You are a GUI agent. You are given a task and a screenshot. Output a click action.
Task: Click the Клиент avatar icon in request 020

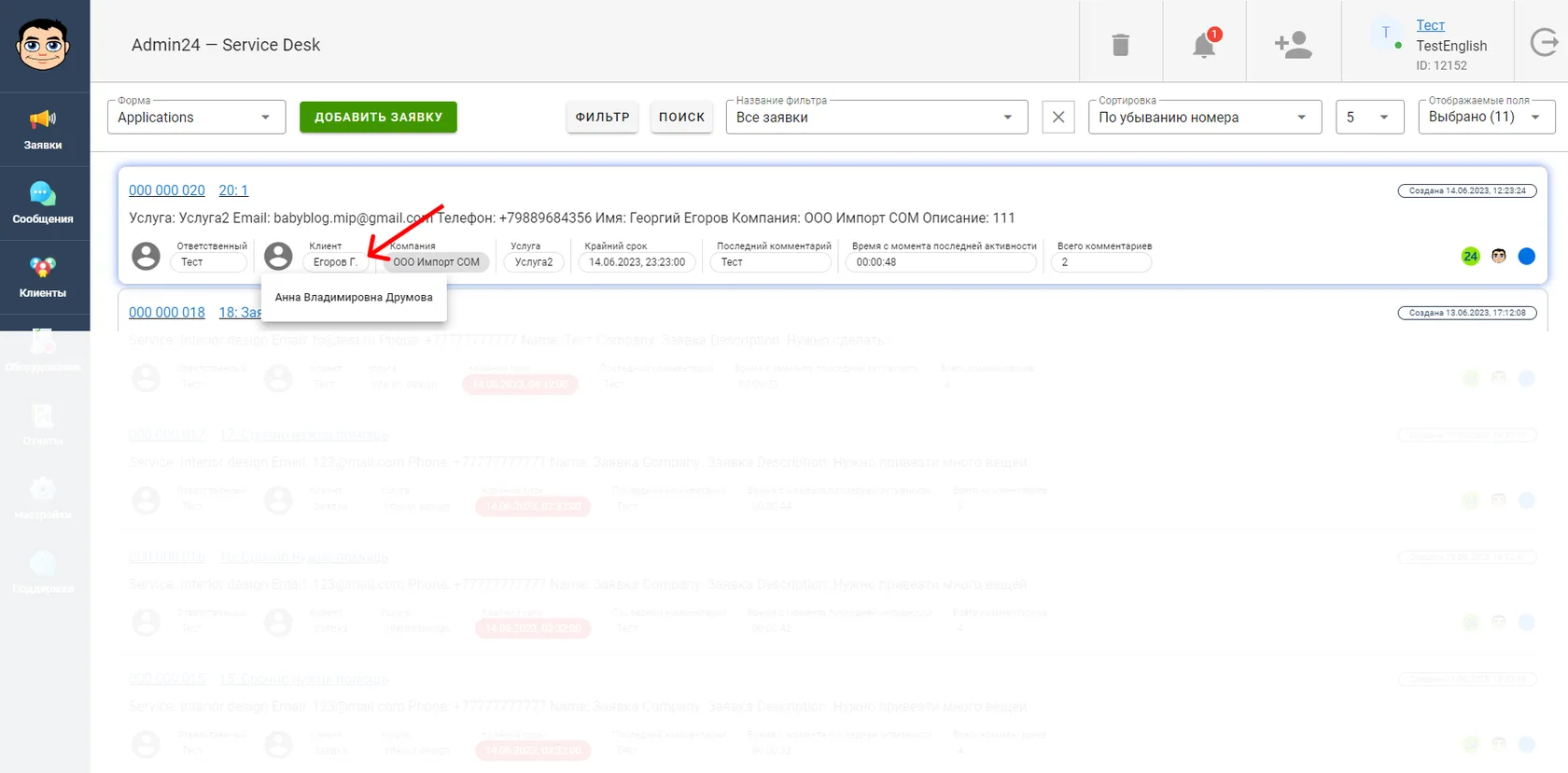click(x=278, y=256)
